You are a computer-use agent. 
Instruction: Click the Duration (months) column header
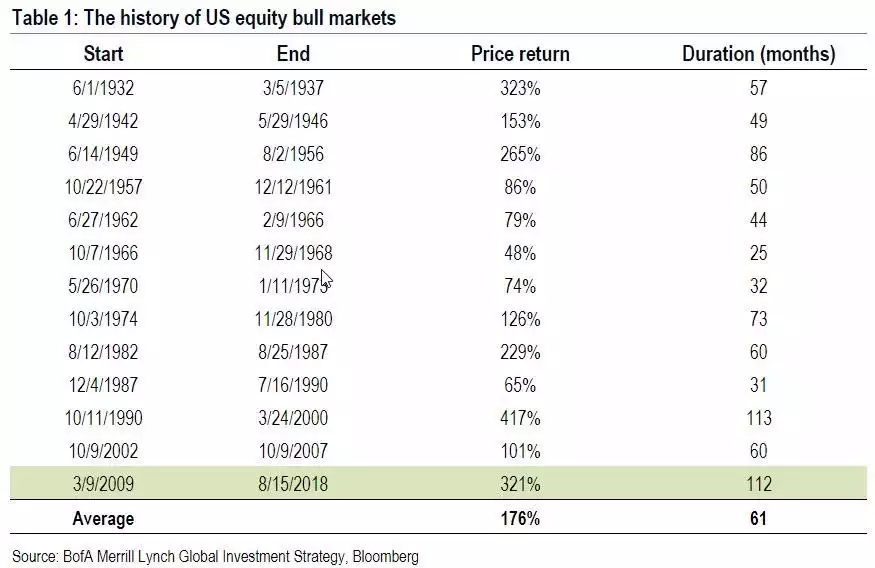coord(758,54)
